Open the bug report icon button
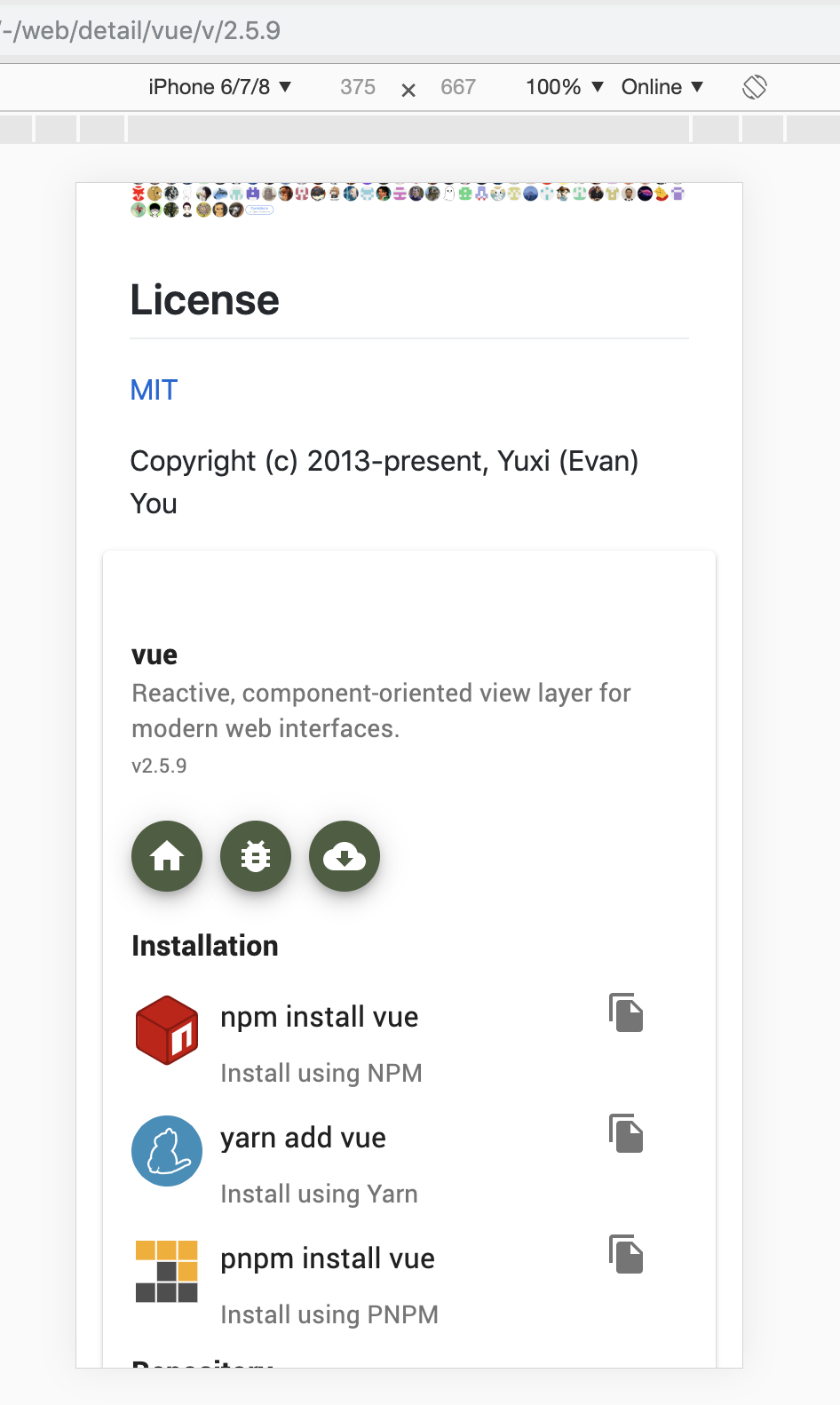The width and height of the screenshot is (840, 1405). pos(256,856)
